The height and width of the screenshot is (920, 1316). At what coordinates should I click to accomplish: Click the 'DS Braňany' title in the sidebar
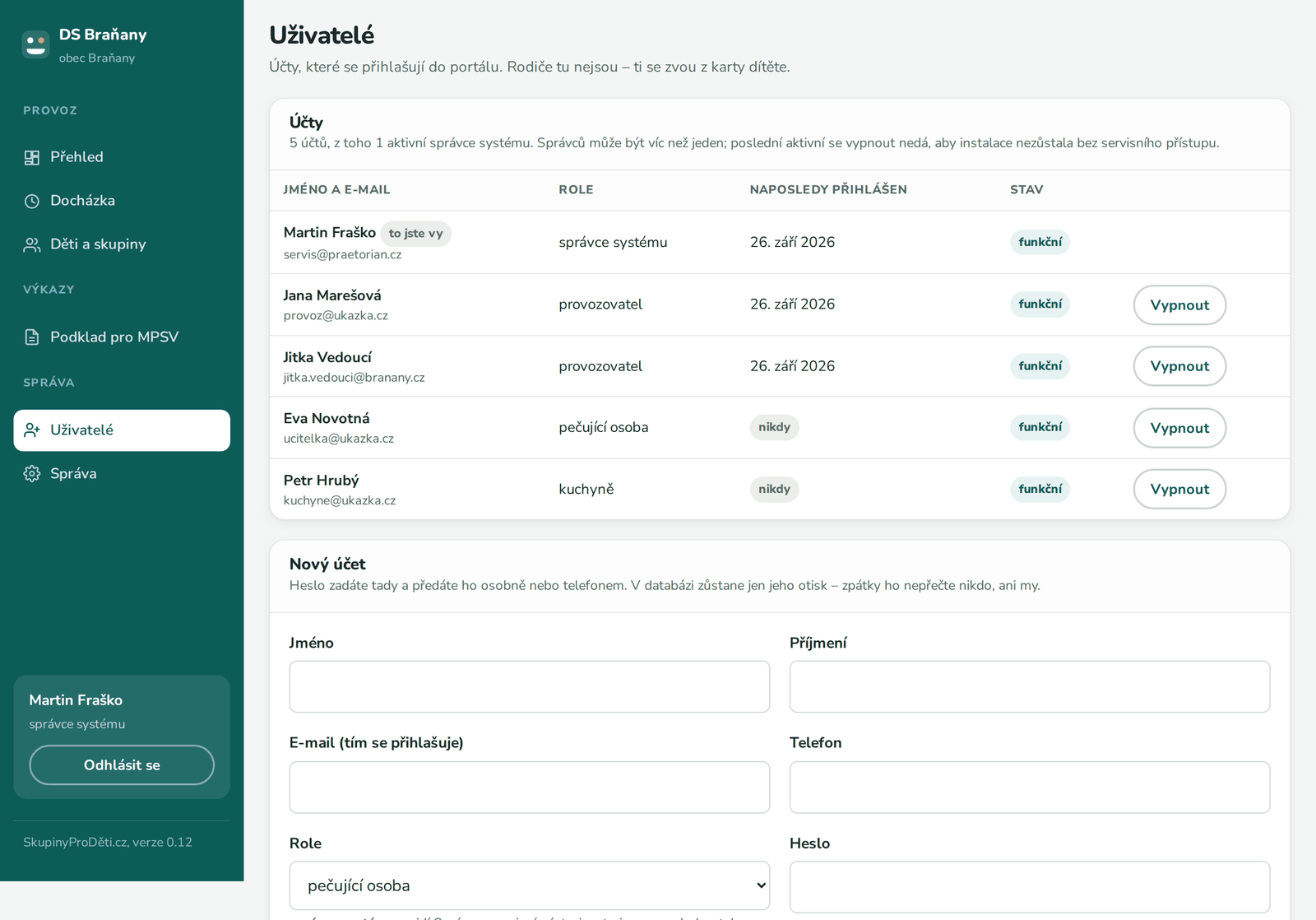pos(103,35)
